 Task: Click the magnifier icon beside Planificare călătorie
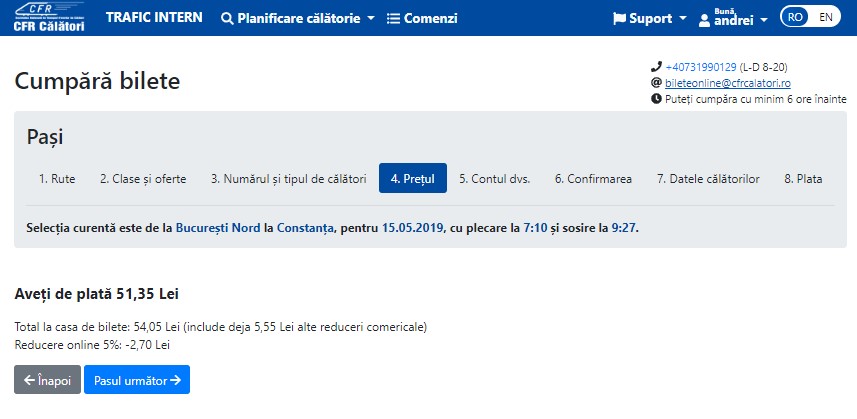click(227, 18)
